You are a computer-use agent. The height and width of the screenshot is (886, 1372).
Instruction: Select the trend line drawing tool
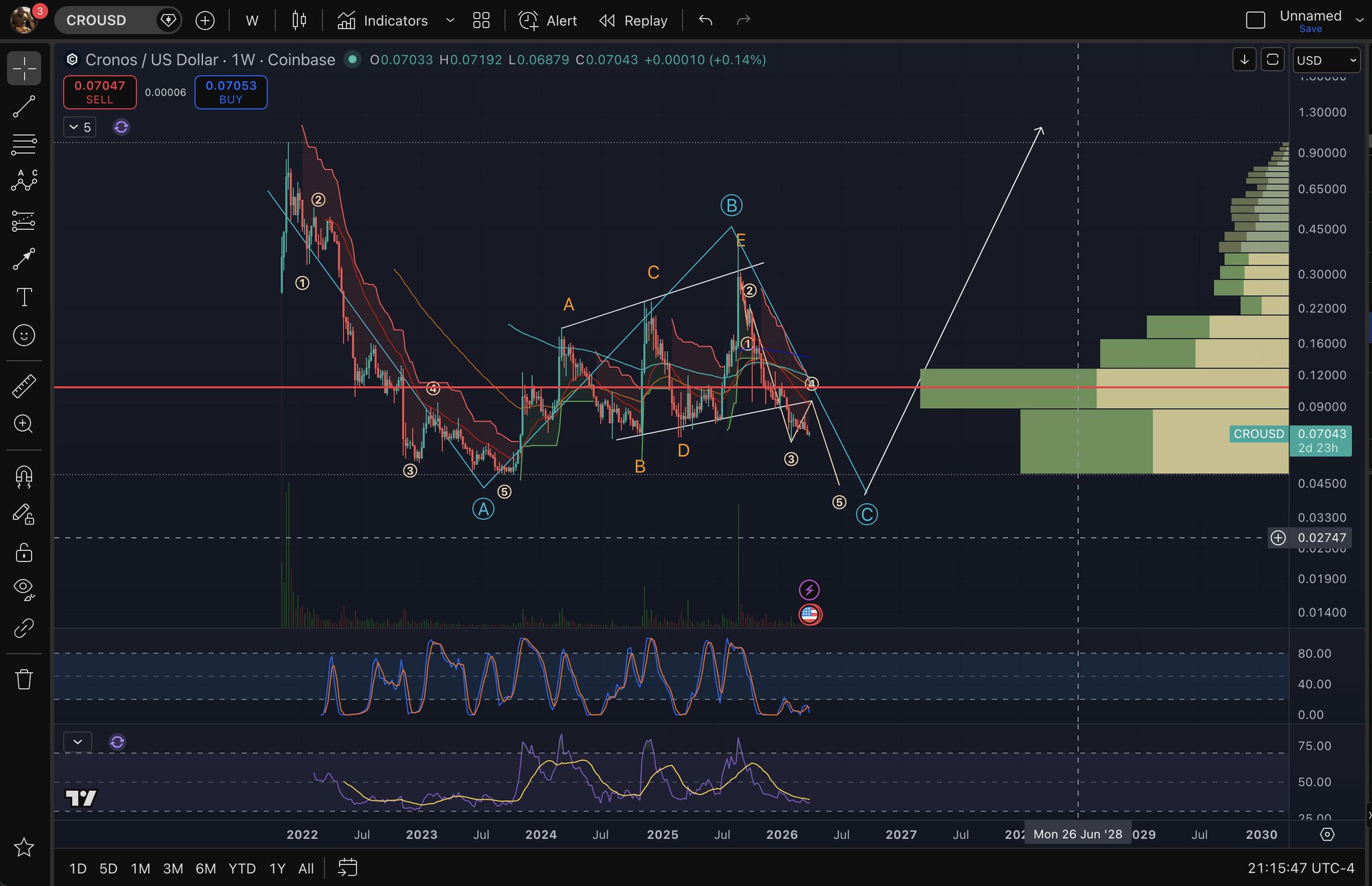pos(24,107)
